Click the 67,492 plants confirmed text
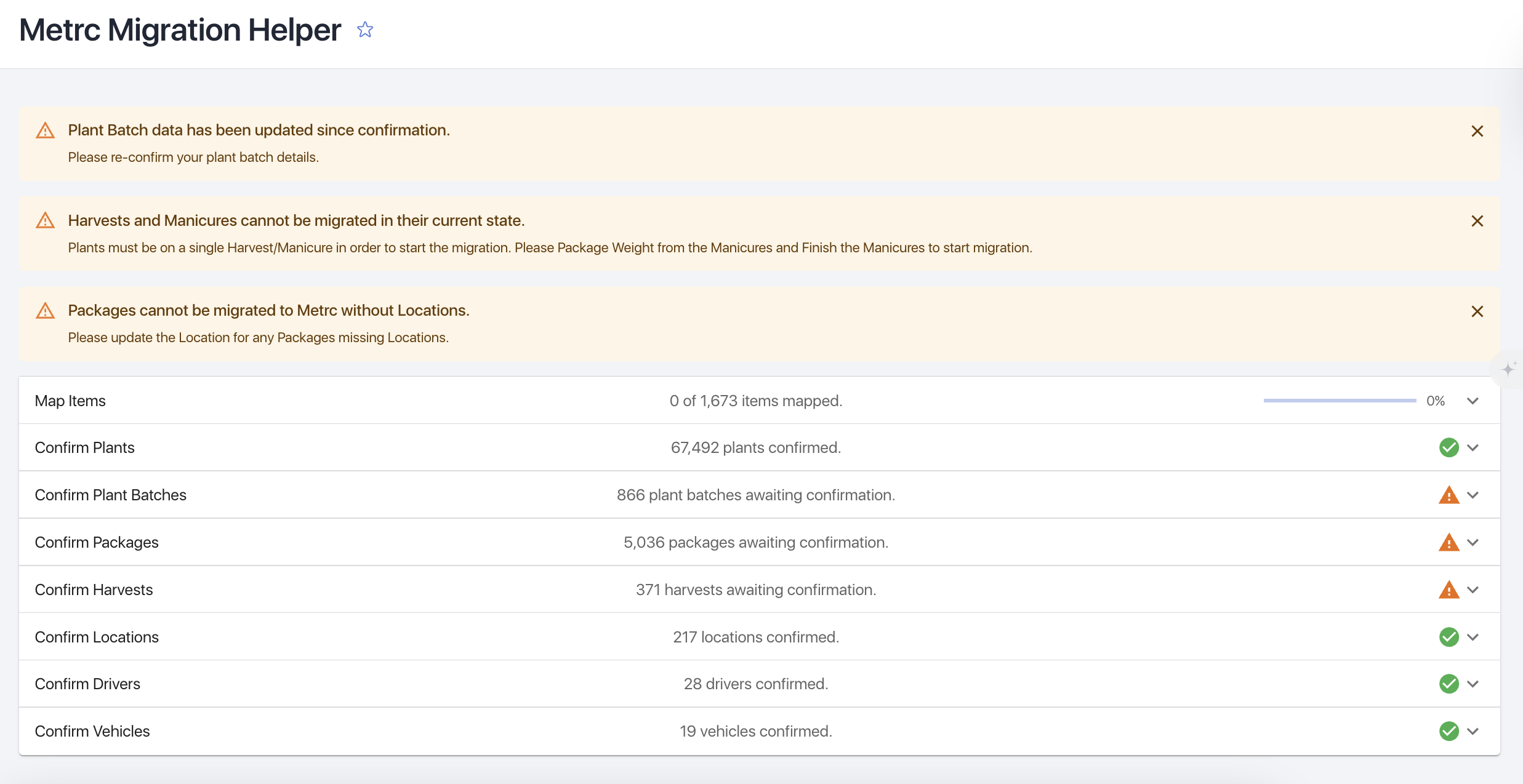This screenshot has width=1523, height=784. [x=755, y=447]
